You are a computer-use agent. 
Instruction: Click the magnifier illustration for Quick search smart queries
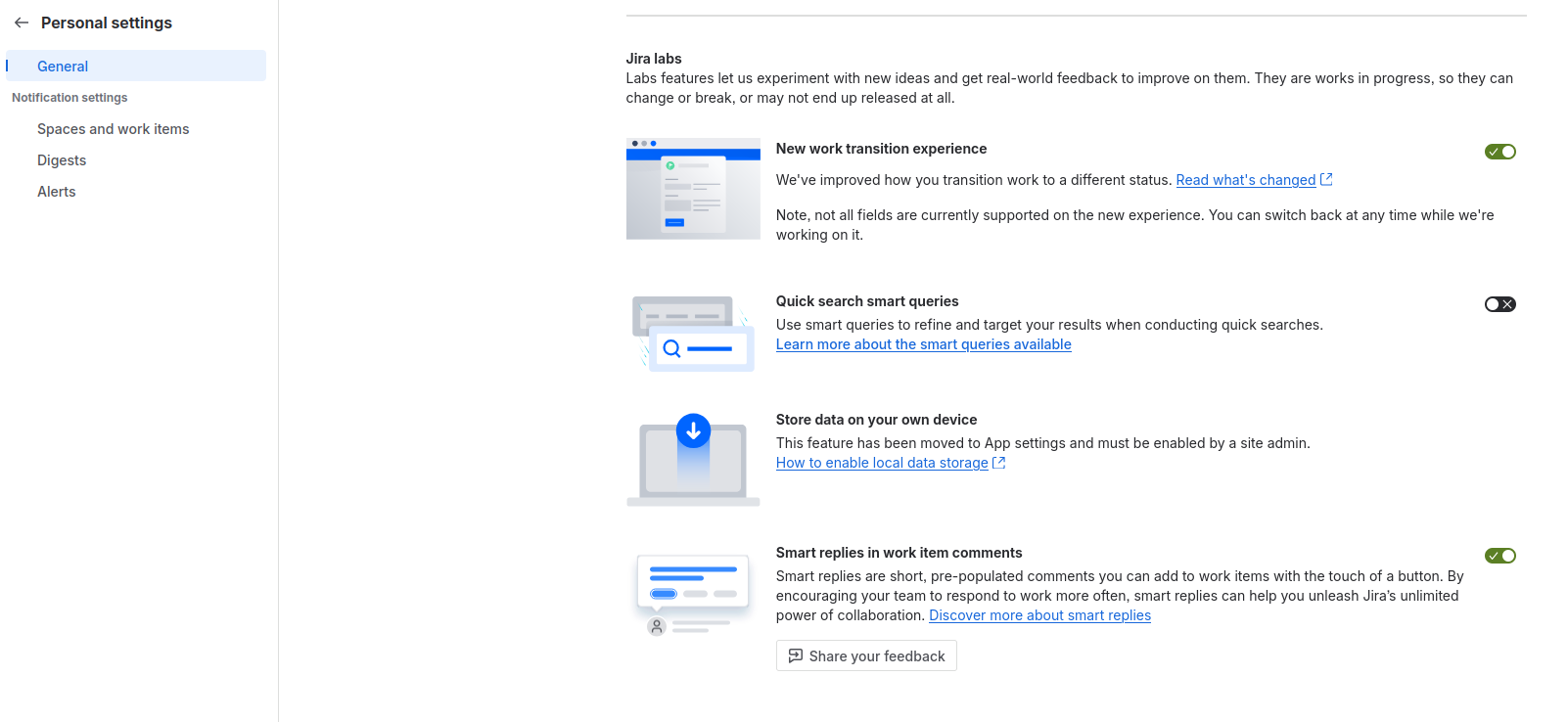[x=693, y=333]
